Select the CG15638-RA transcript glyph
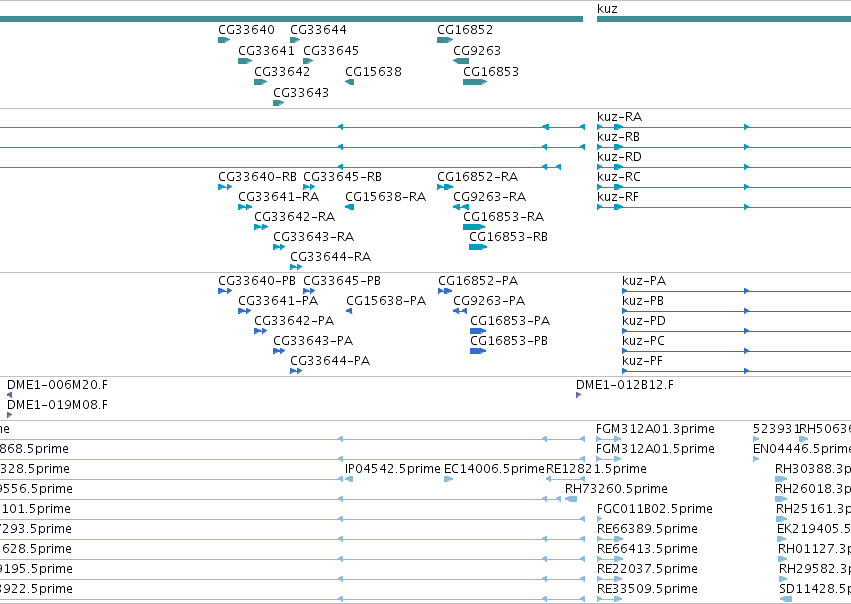This screenshot has height=604, width=851. tap(350, 207)
